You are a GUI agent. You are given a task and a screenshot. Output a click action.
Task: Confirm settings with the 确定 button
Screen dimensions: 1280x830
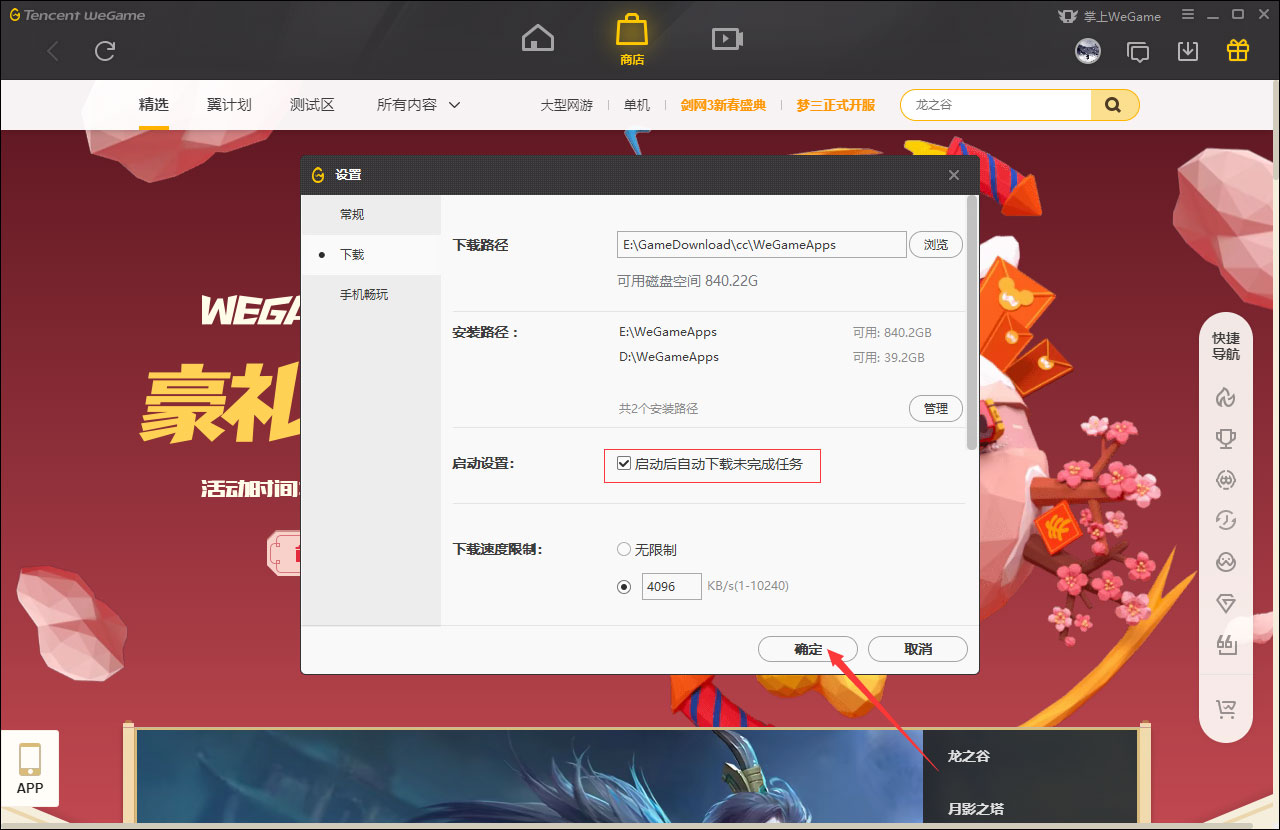coord(807,648)
